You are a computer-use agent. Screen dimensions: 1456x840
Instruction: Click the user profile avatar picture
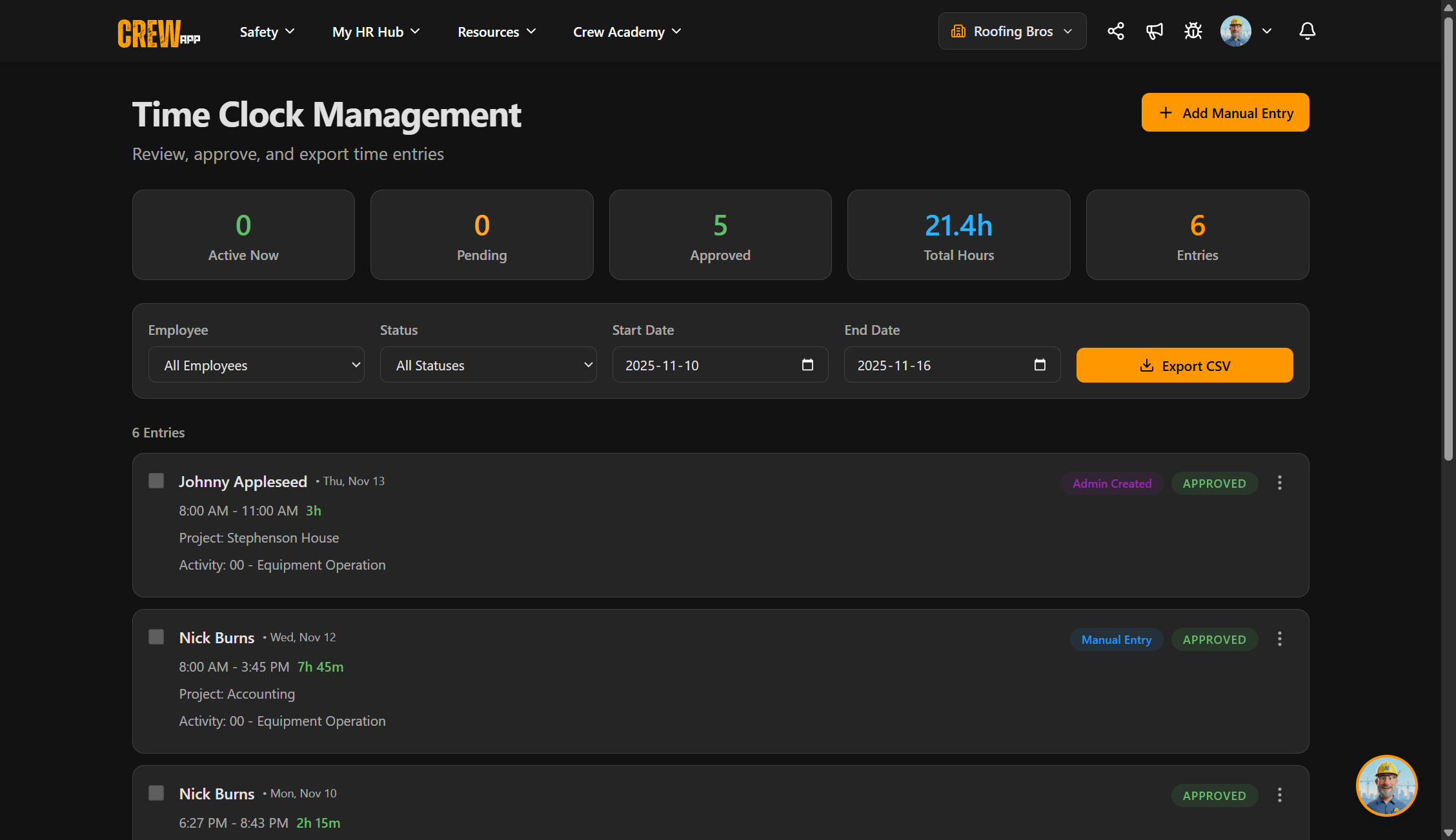(1235, 30)
